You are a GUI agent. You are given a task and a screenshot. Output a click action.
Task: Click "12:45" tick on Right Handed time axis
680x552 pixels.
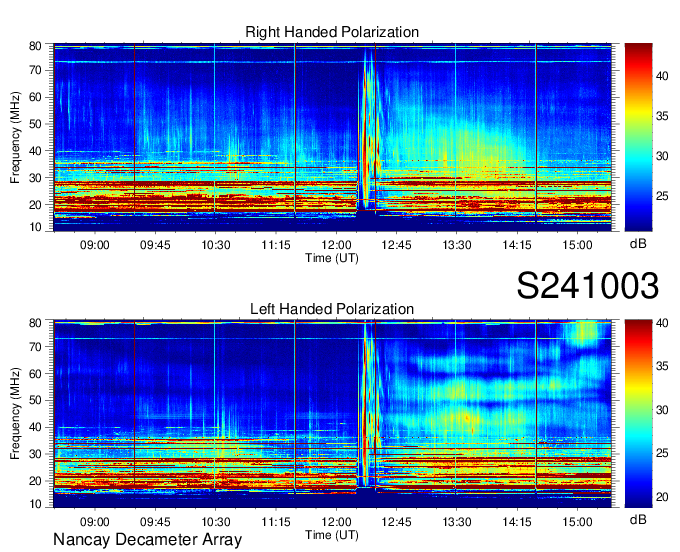(396, 245)
